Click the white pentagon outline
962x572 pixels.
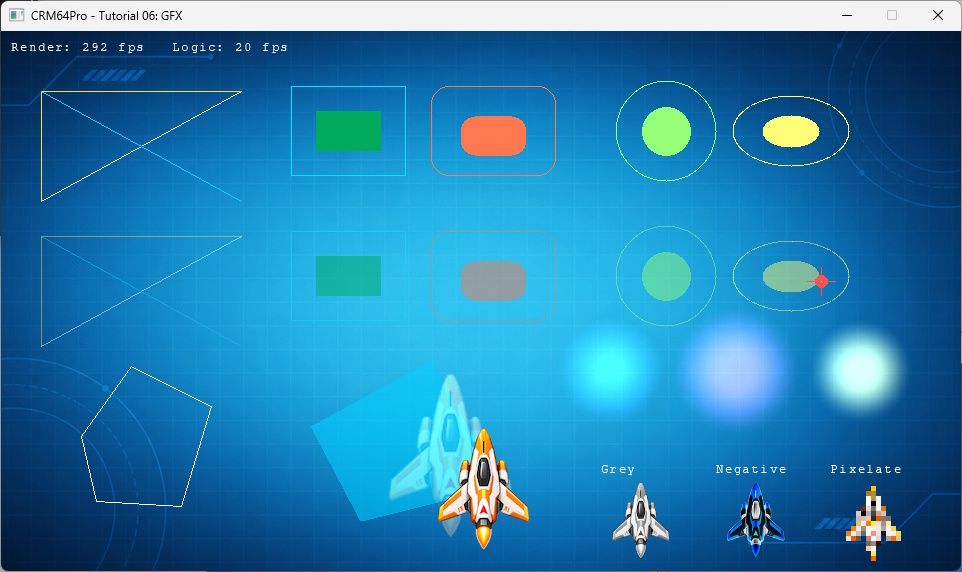click(x=147, y=437)
